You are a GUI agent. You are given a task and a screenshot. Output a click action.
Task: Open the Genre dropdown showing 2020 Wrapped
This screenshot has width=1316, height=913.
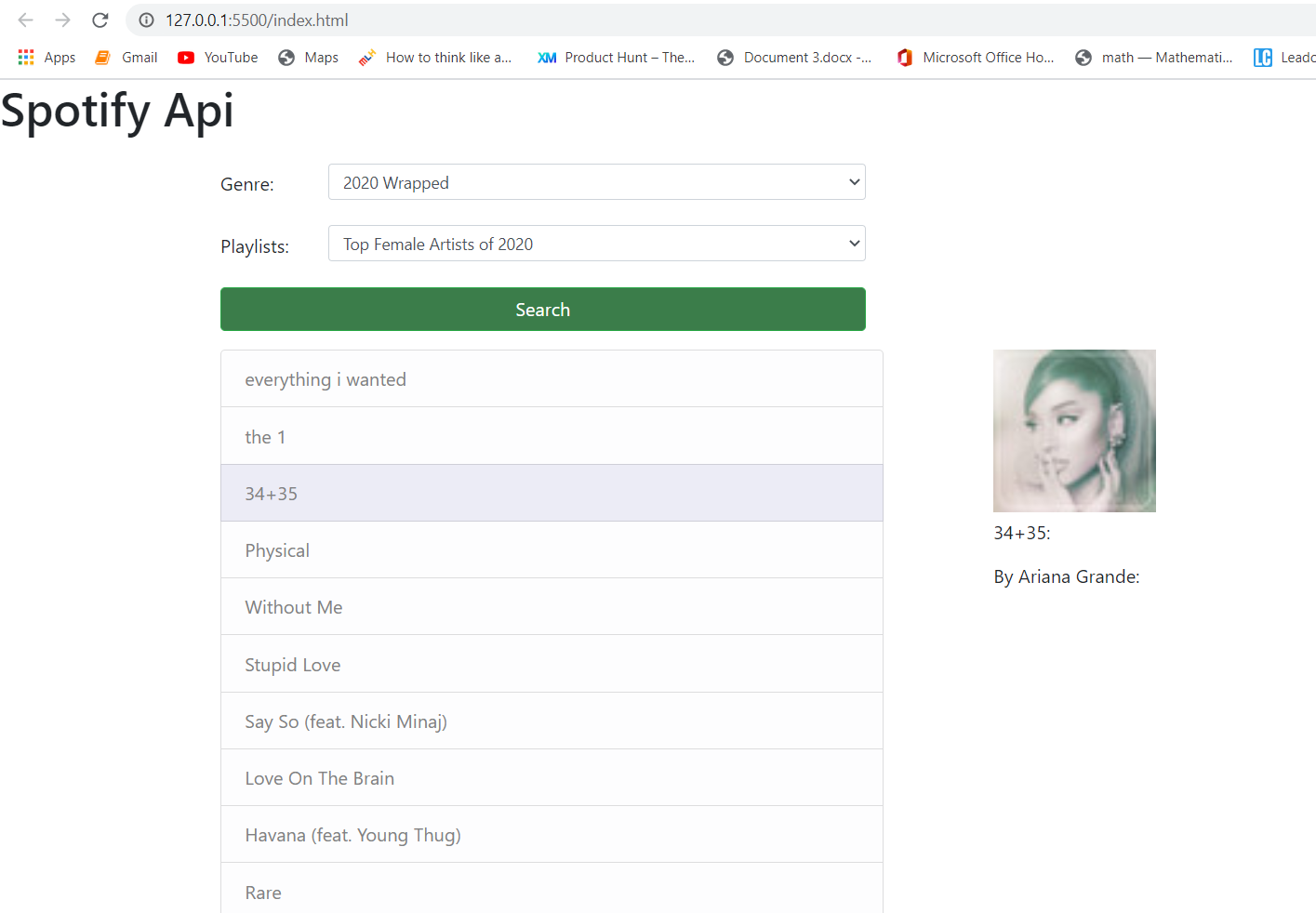pos(597,182)
